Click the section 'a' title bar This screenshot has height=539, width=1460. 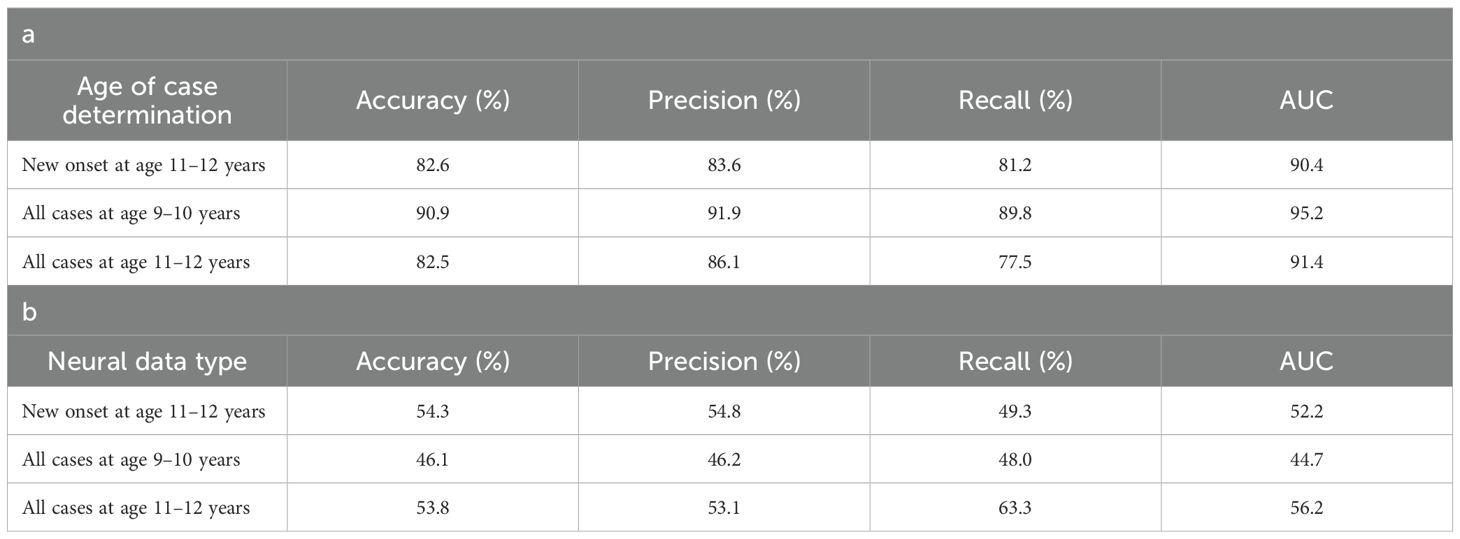pos(730,34)
